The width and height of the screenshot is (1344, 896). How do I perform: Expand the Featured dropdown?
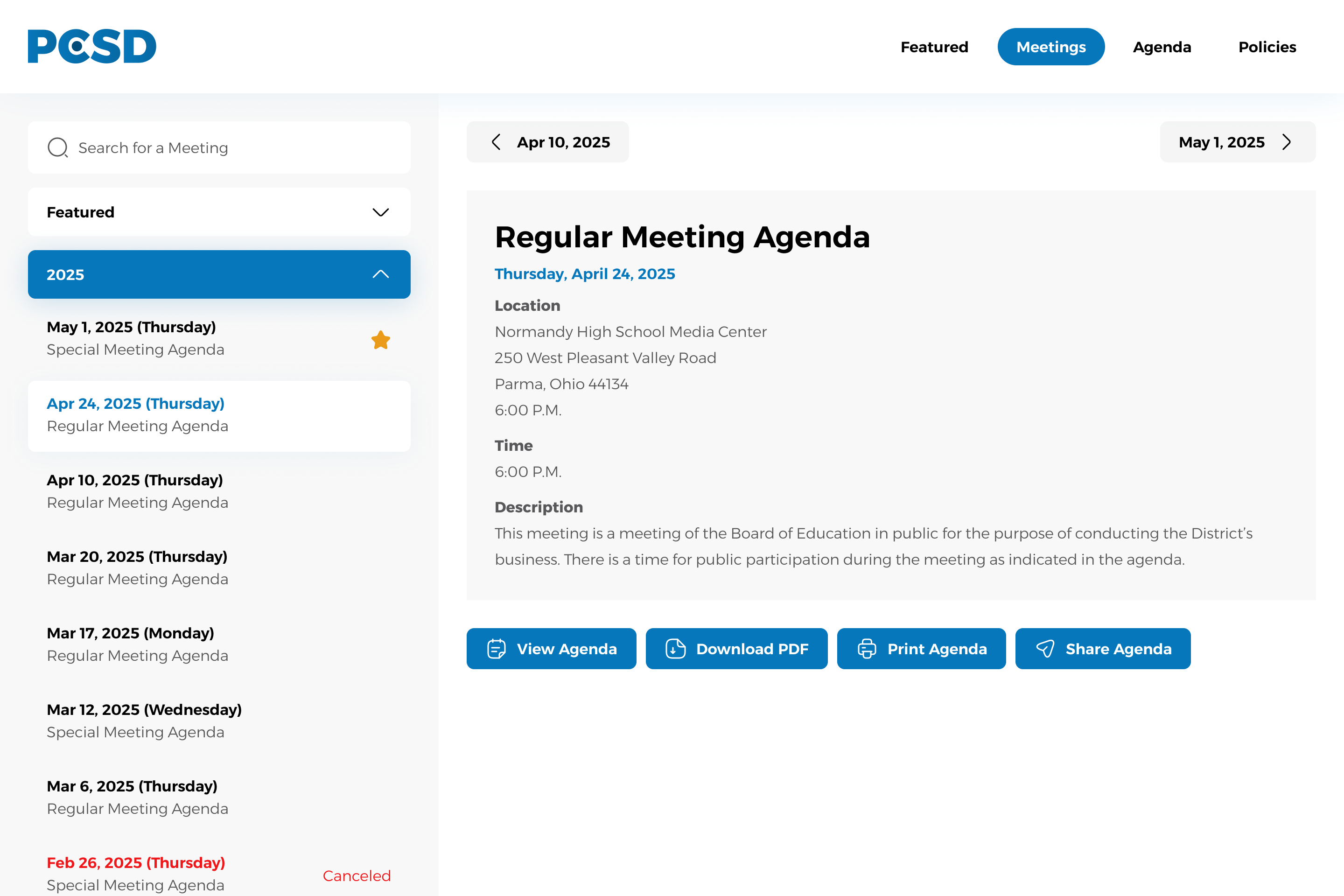click(x=219, y=212)
